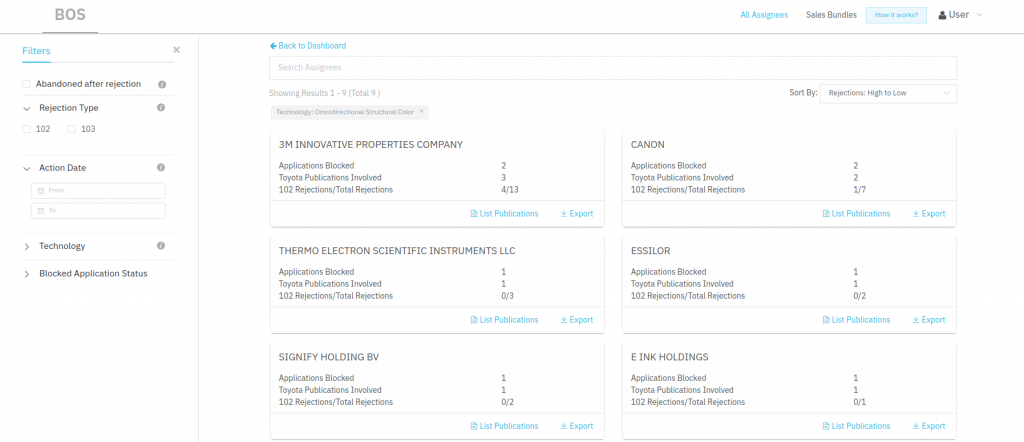This screenshot has height=442, width=1024.
Task: Click the ESSILOR card title
Action: click(x=650, y=251)
